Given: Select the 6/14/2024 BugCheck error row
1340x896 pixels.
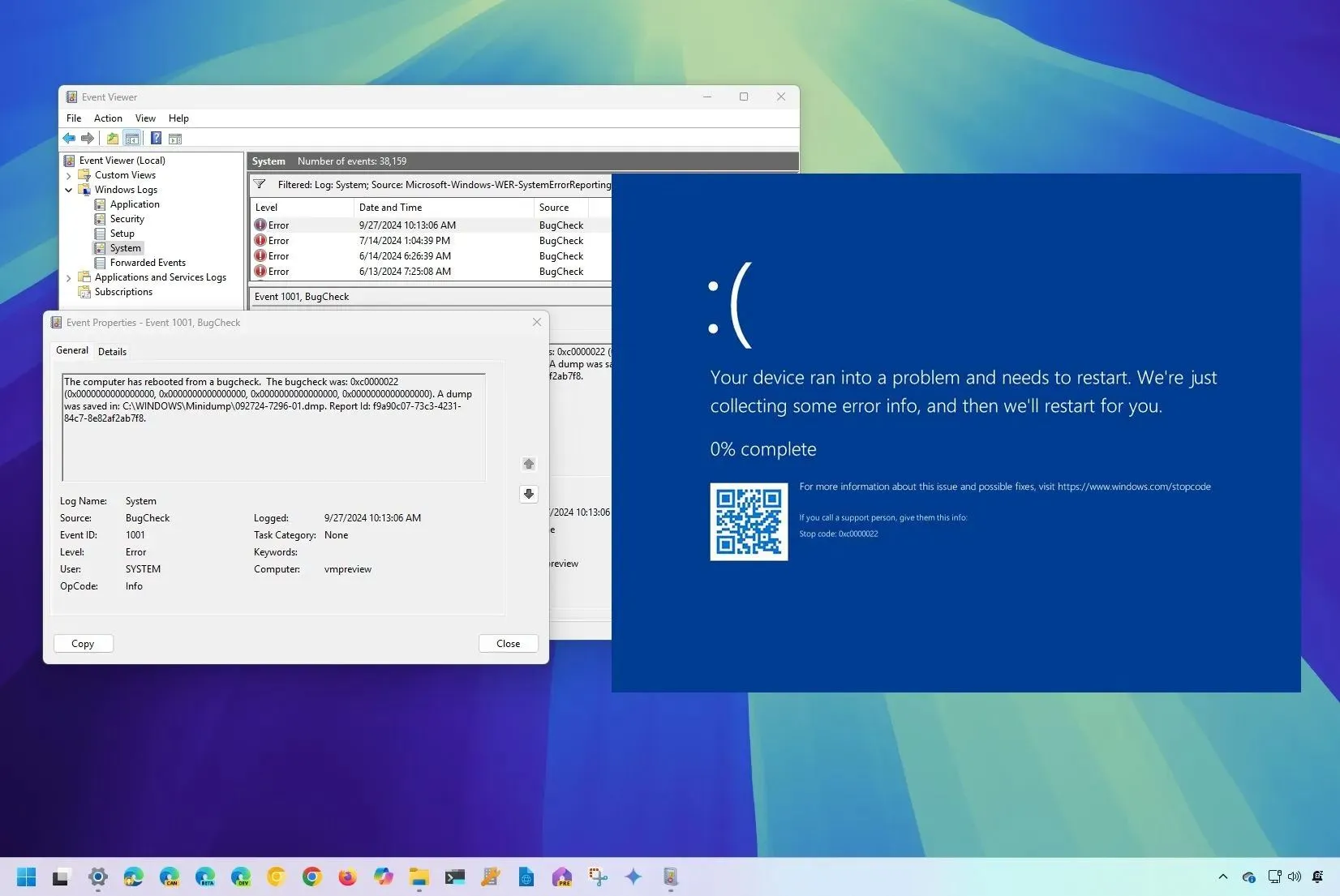Looking at the screenshot, I should 406,255.
